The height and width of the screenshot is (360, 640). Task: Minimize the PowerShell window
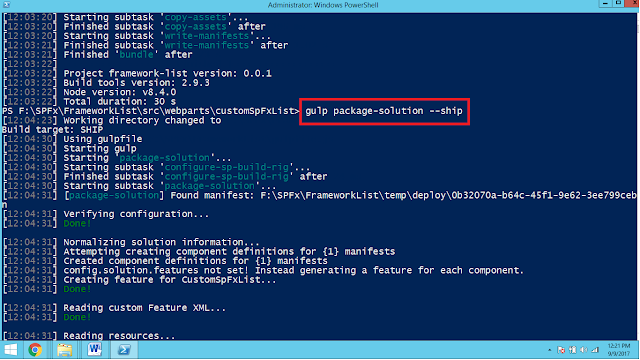[x=605, y=4]
